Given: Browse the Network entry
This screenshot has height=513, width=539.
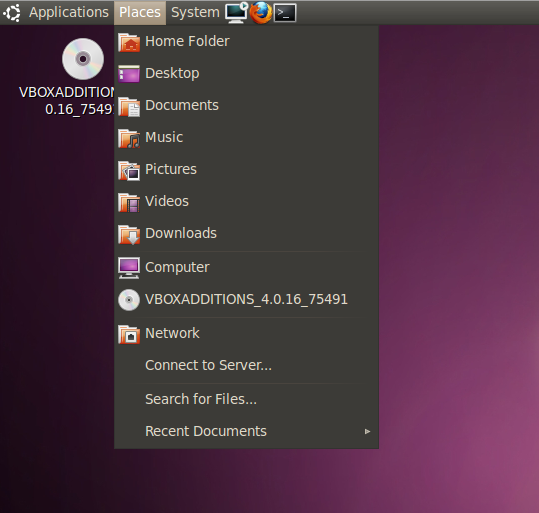Looking at the screenshot, I should pyautogui.click(x=246, y=334).
